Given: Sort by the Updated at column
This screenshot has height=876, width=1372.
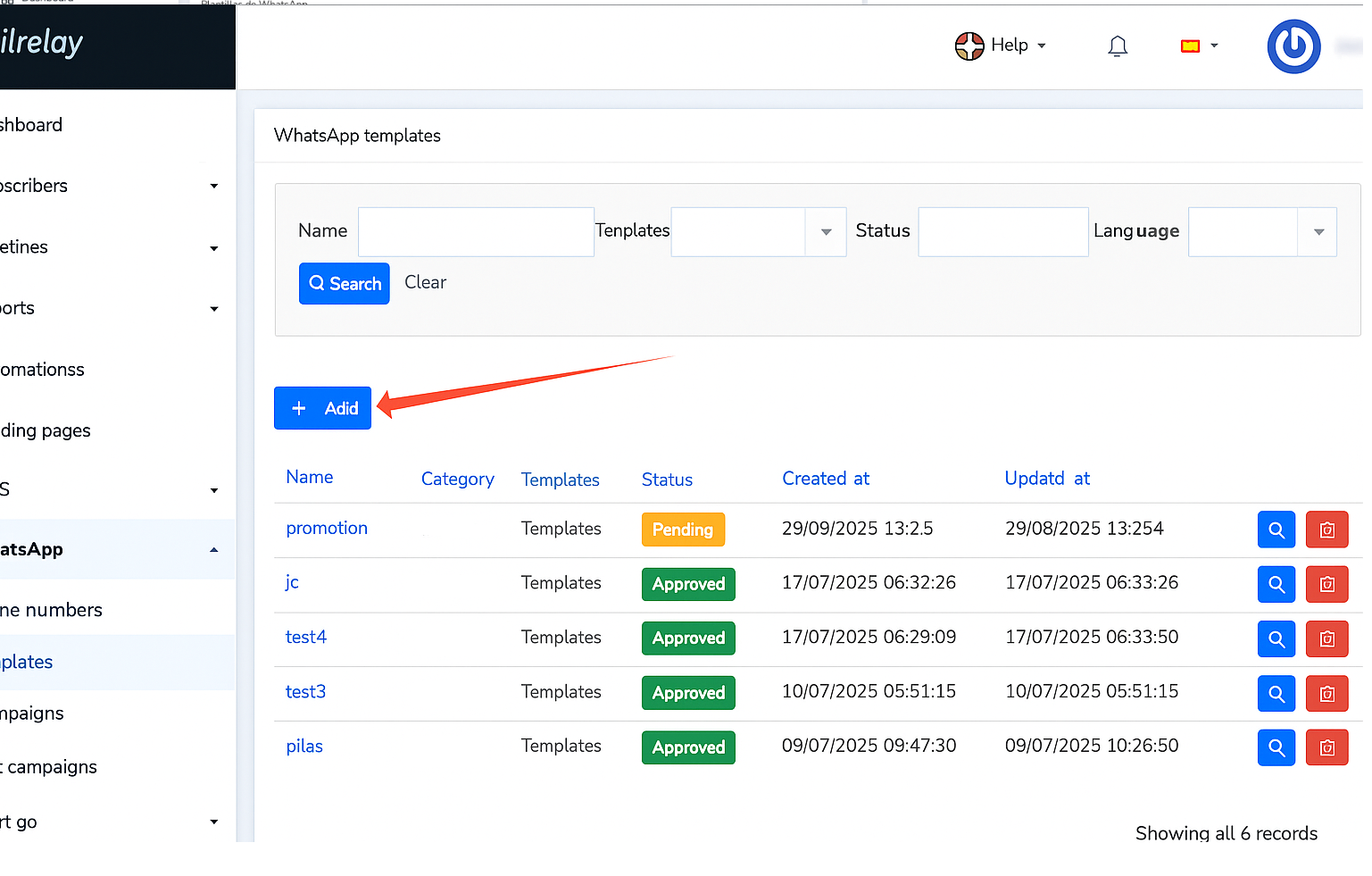Looking at the screenshot, I should pyautogui.click(x=1047, y=479).
